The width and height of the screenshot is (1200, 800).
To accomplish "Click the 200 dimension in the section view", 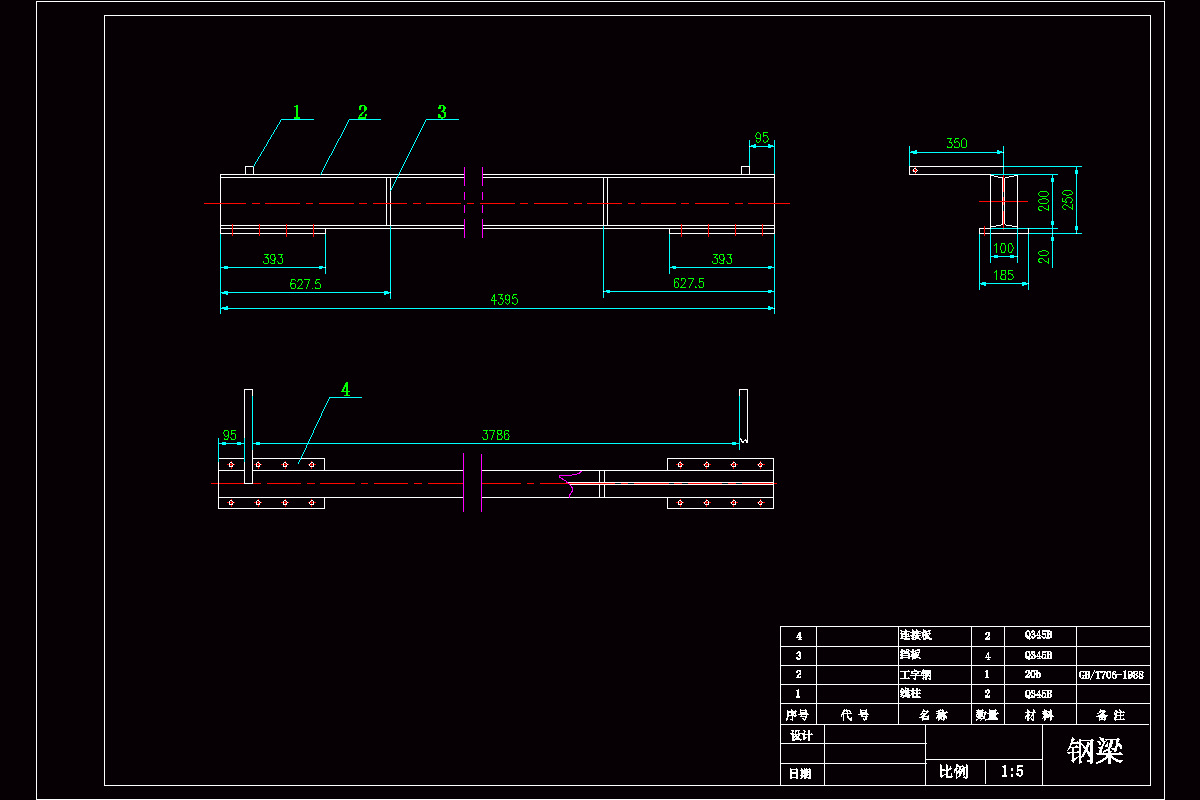I will pos(1044,201).
